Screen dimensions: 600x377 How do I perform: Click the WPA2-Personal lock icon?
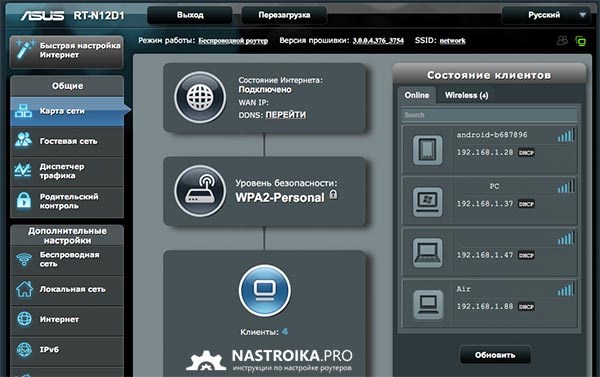[334, 194]
